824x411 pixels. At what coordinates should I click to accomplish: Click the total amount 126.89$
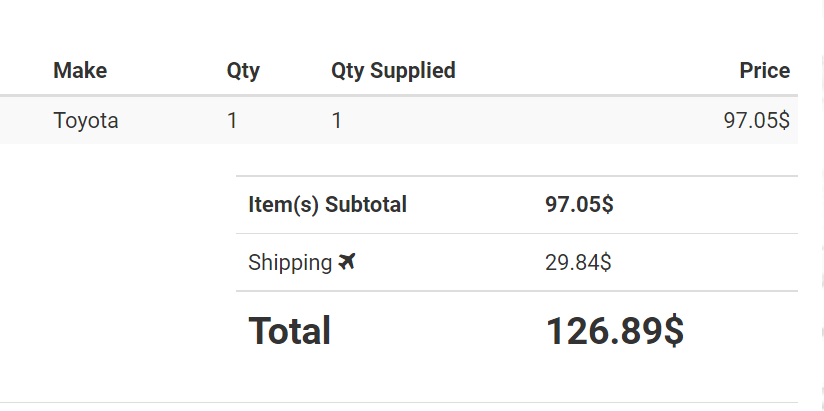click(615, 331)
